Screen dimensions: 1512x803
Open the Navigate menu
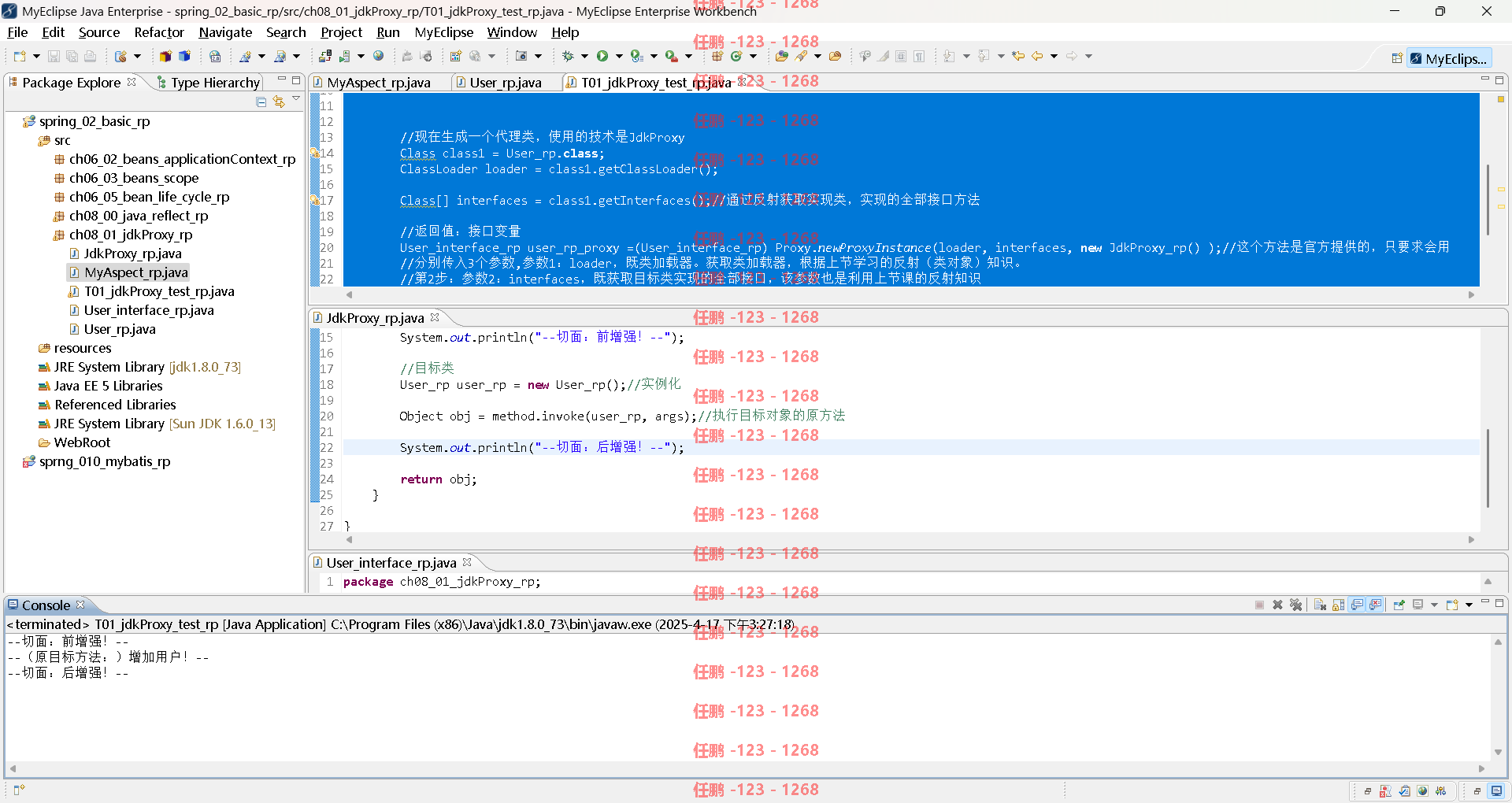225,32
